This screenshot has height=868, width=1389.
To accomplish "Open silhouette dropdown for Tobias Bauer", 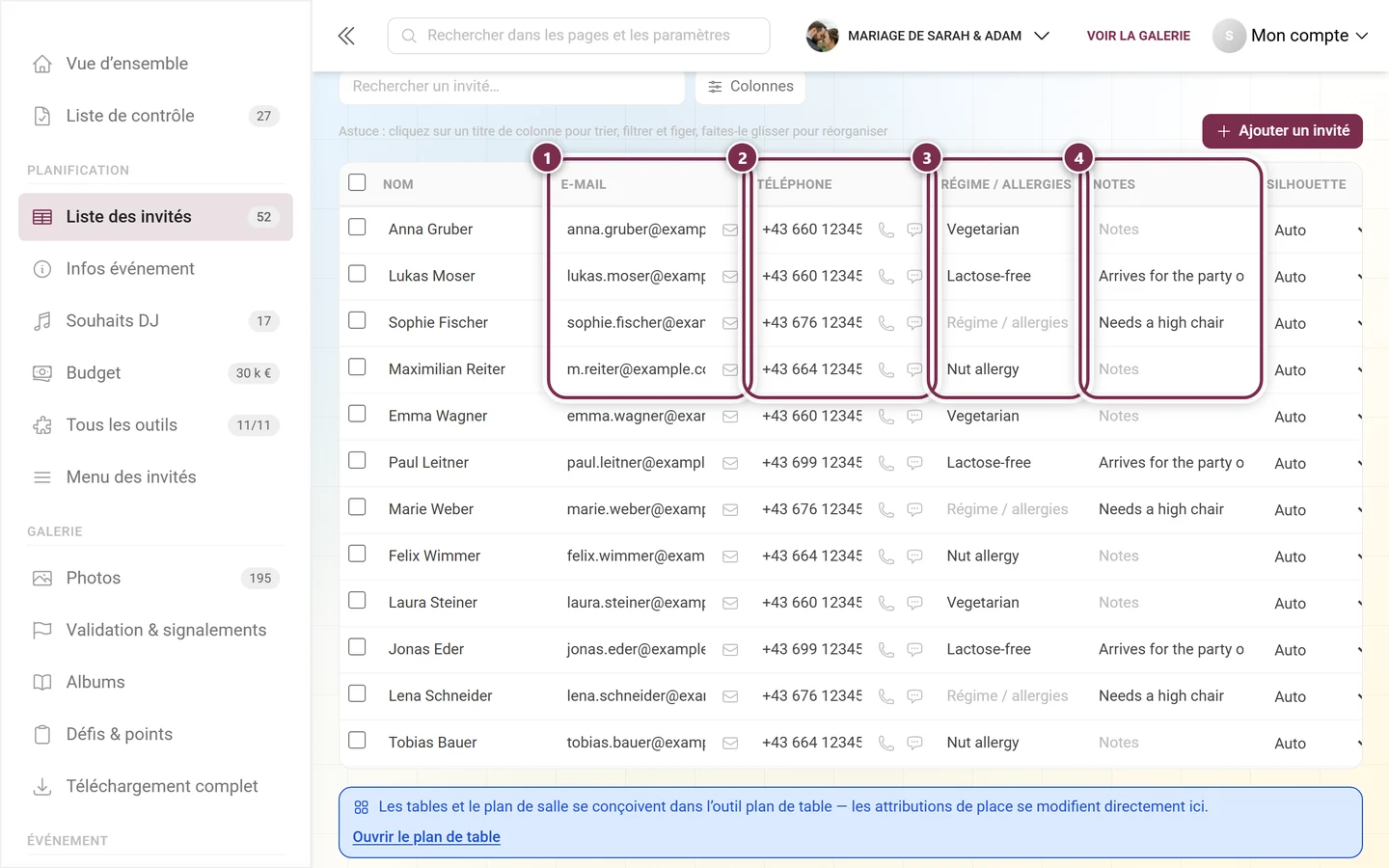I will (1317, 744).
